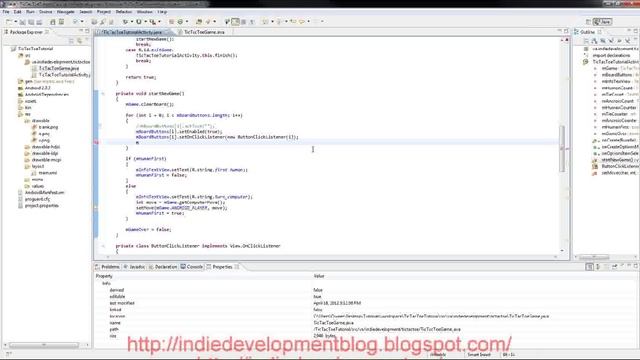Click the error marker in editor gutter
This screenshot has width=640, height=360.
(x=96, y=142)
